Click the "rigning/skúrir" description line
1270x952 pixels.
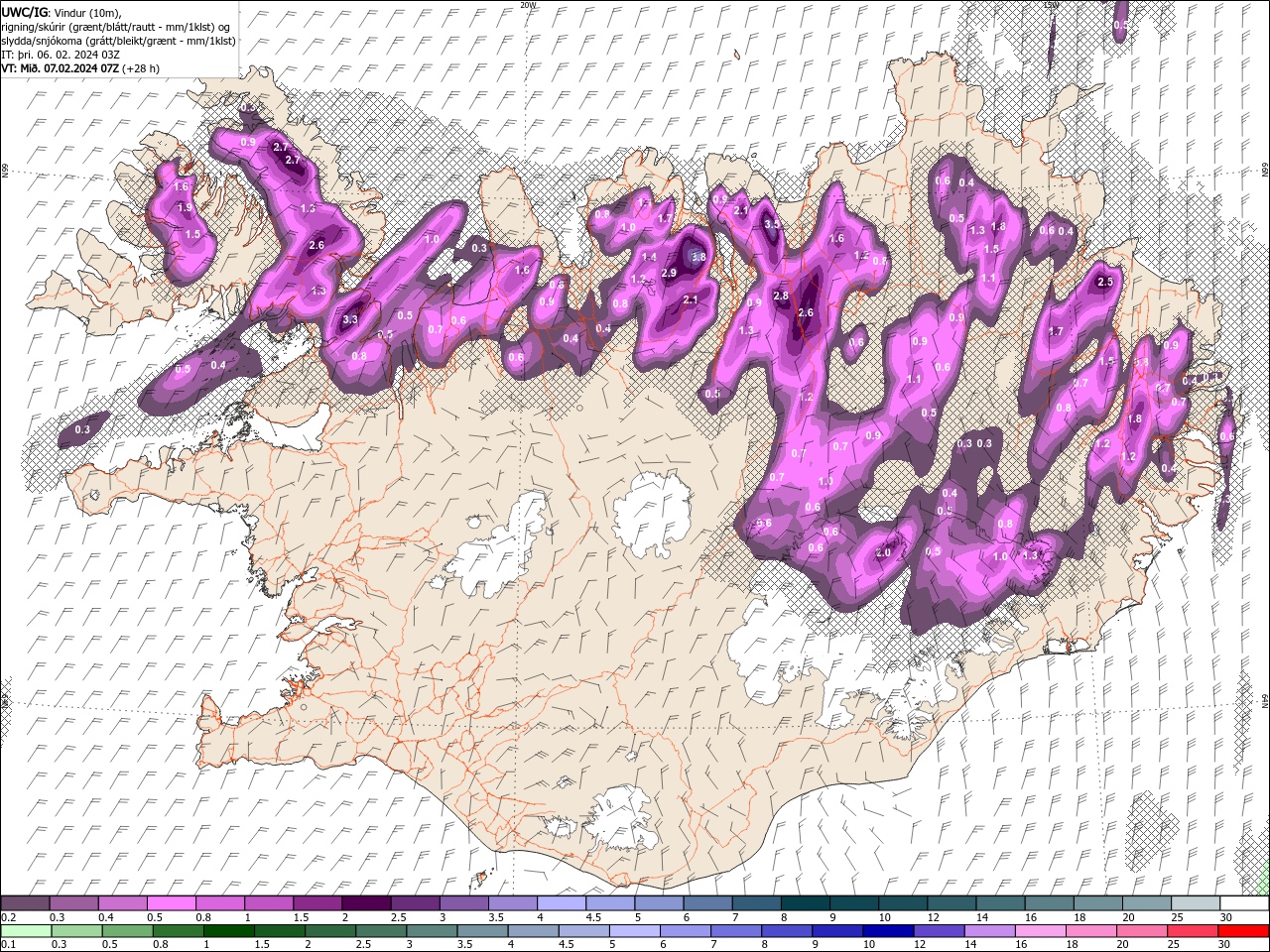tap(116, 27)
